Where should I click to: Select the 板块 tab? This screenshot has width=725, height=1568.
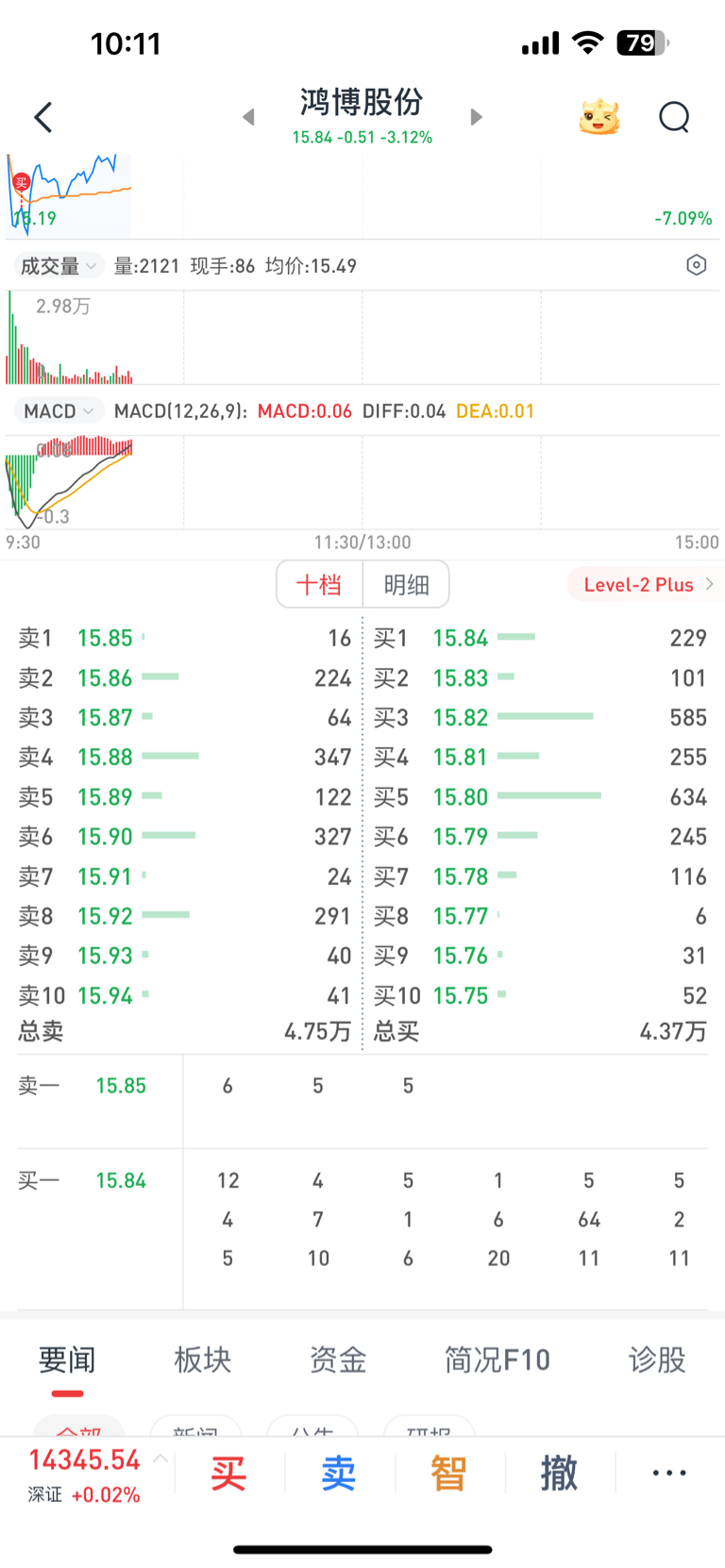coord(203,1359)
